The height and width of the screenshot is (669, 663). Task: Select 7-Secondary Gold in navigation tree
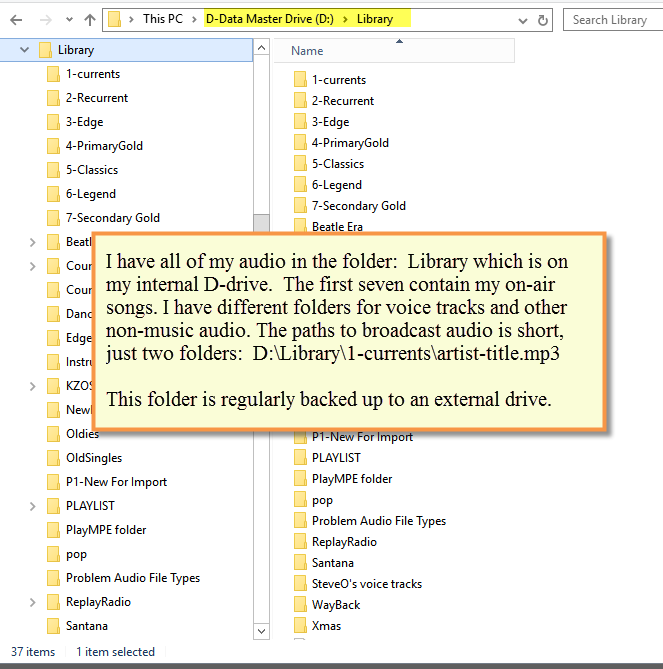113,218
